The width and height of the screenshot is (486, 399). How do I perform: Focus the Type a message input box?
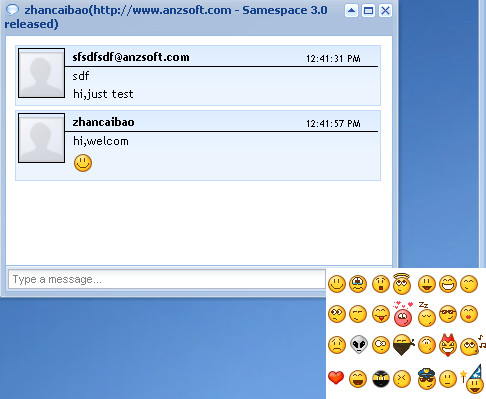[167, 279]
